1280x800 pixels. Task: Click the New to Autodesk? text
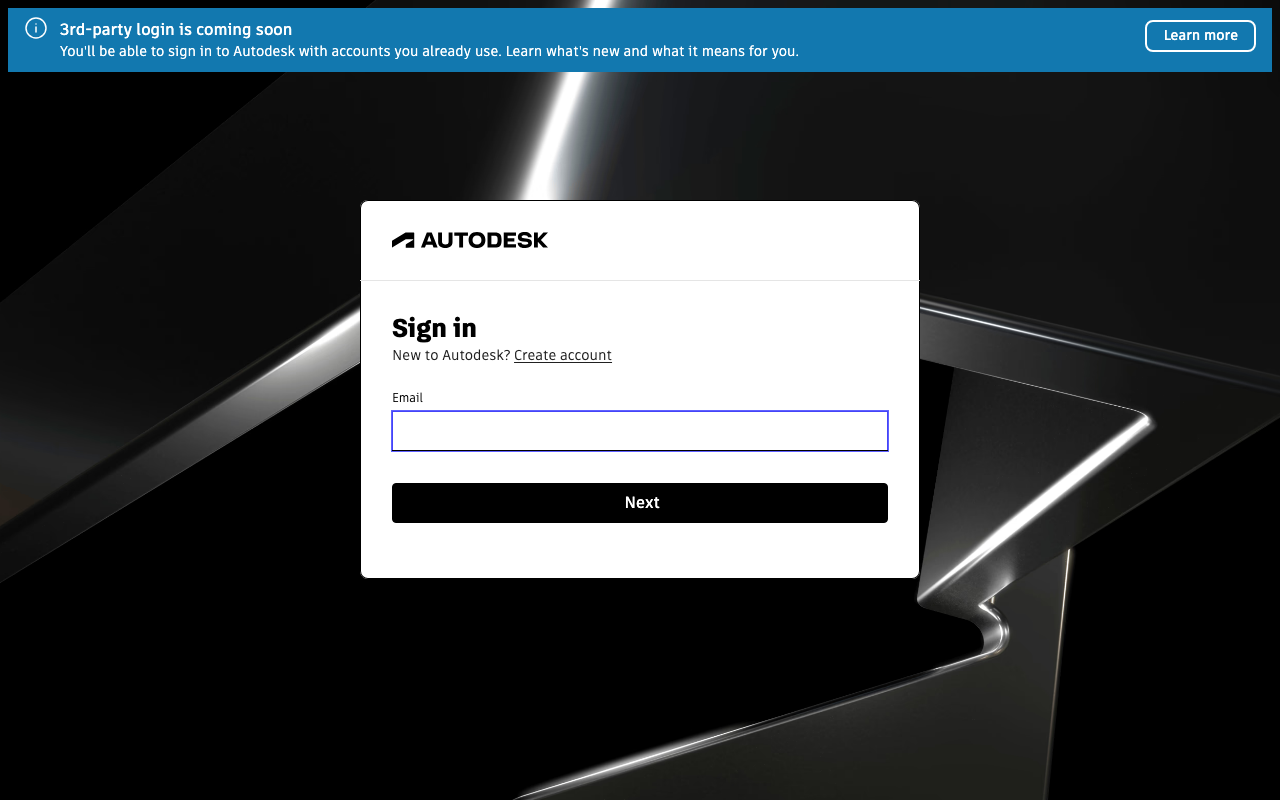pyautogui.click(x=450, y=355)
